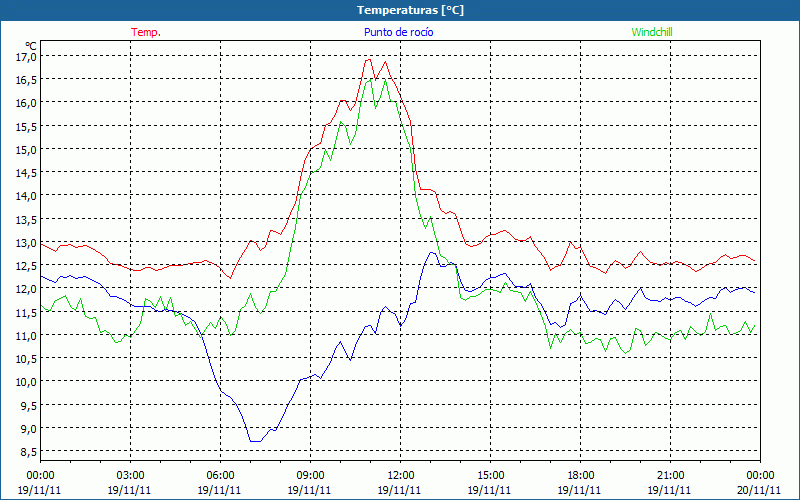Click the blue Punto de rocío legend label
800x500 pixels.
coord(398,32)
